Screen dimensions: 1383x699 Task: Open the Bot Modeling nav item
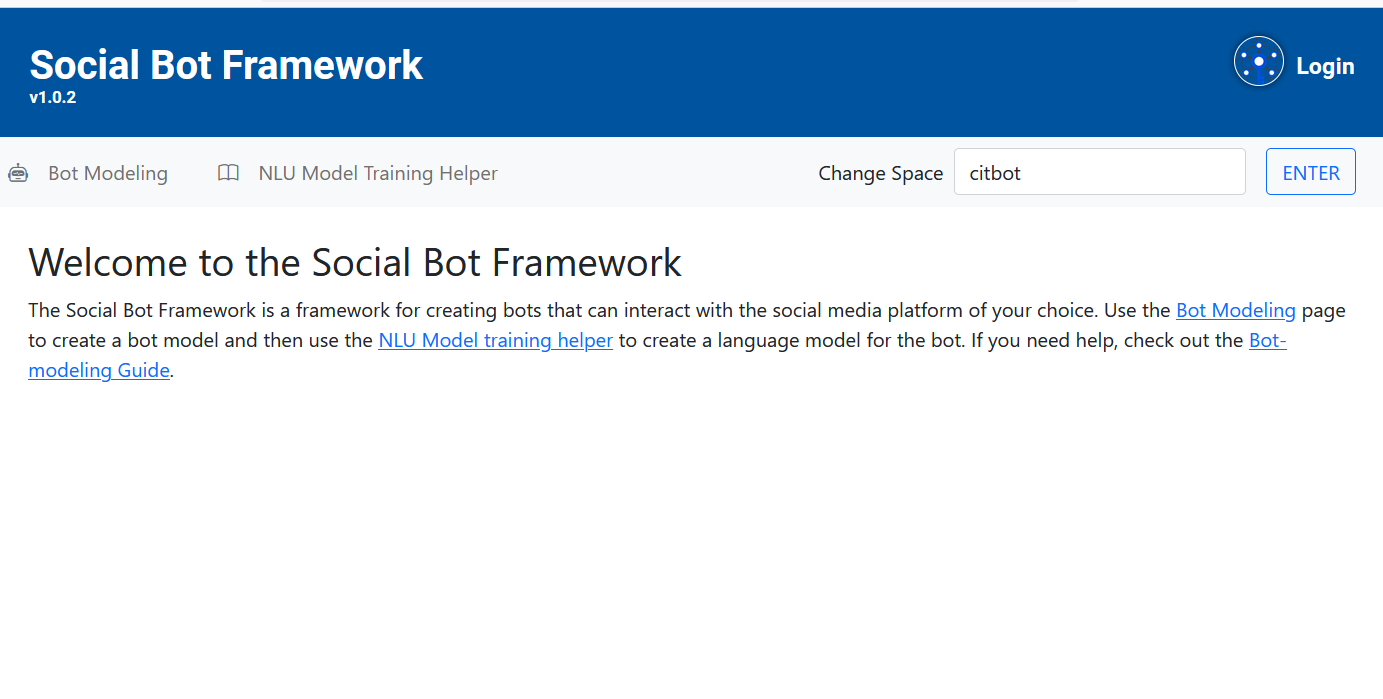tap(108, 173)
